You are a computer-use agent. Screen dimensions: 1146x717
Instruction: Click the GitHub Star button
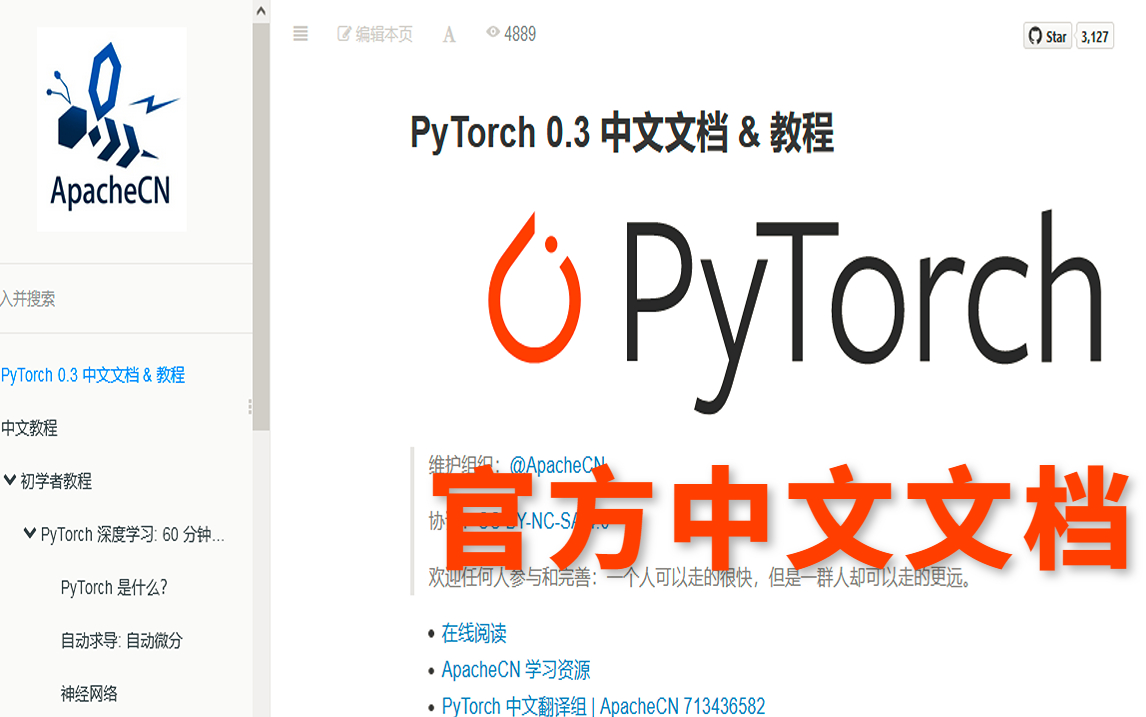[x=1047, y=36]
